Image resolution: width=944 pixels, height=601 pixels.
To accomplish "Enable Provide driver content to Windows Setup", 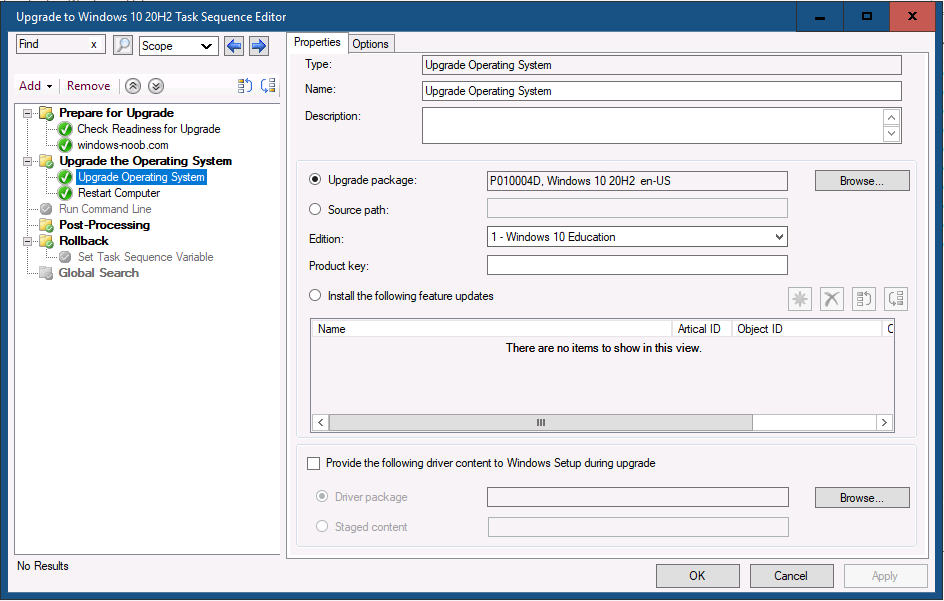I will [x=314, y=463].
